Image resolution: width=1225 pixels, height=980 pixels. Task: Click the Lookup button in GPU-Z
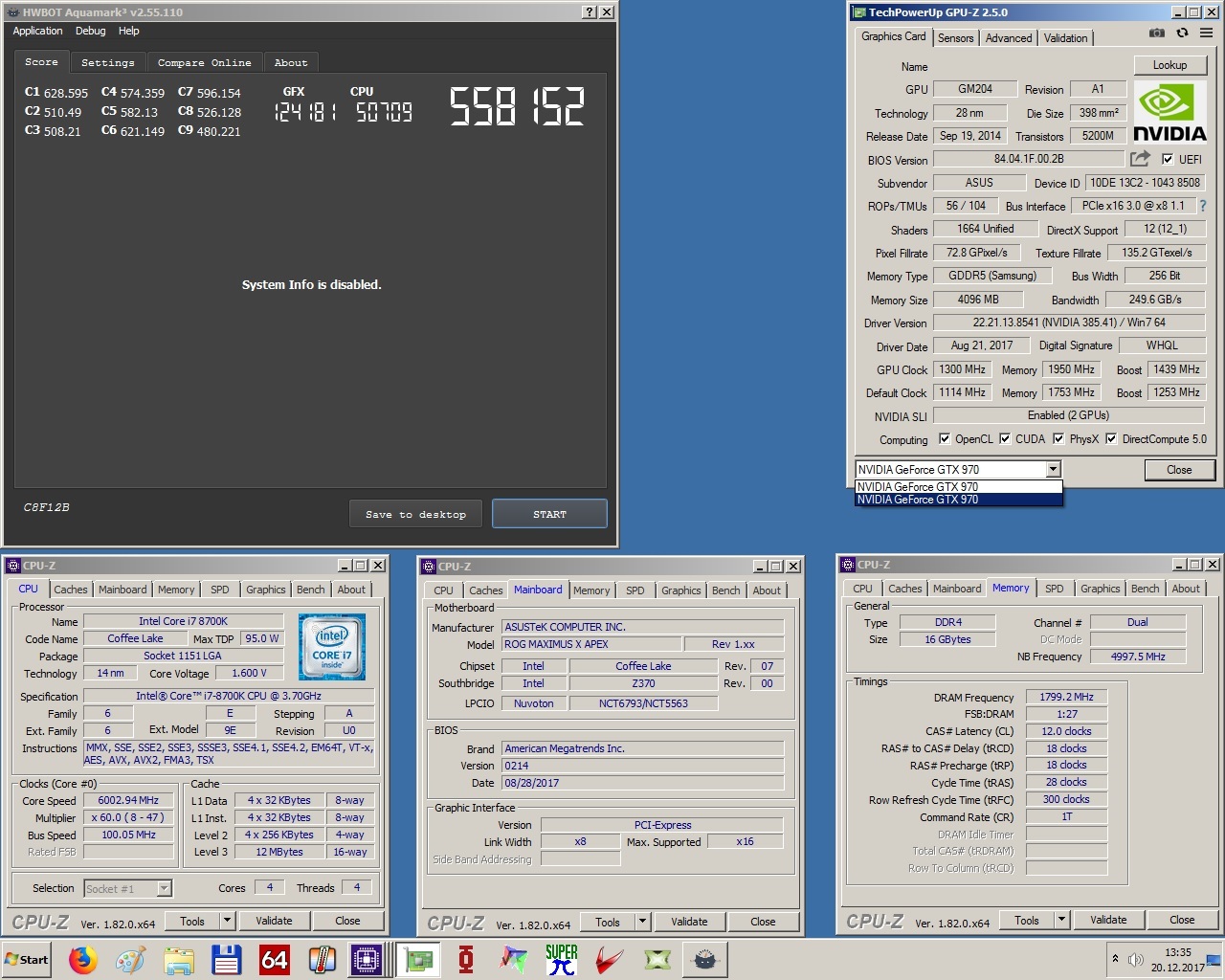1169,65
